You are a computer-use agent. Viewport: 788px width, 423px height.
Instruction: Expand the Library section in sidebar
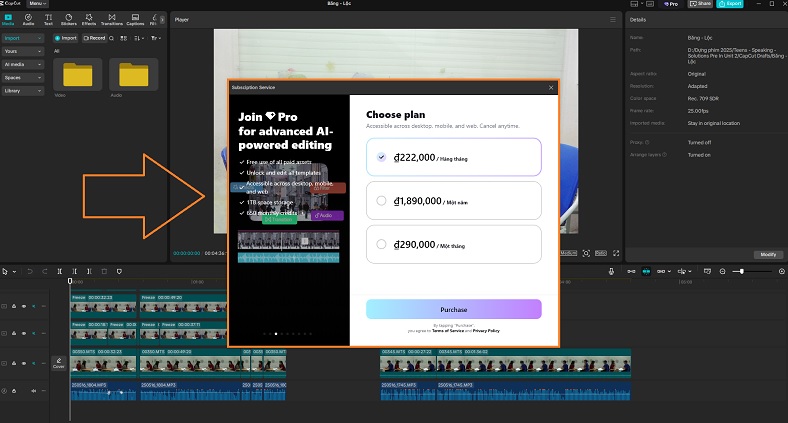[23, 90]
